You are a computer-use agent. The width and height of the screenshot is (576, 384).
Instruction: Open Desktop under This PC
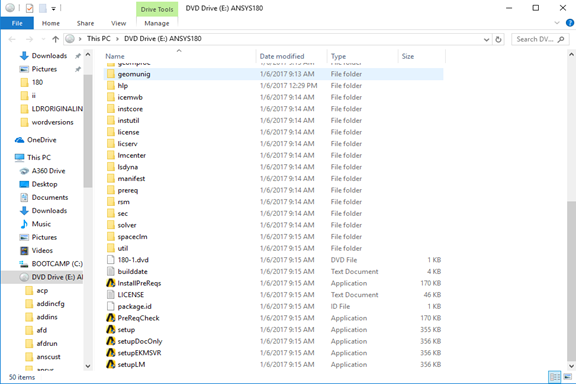pos(39,184)
